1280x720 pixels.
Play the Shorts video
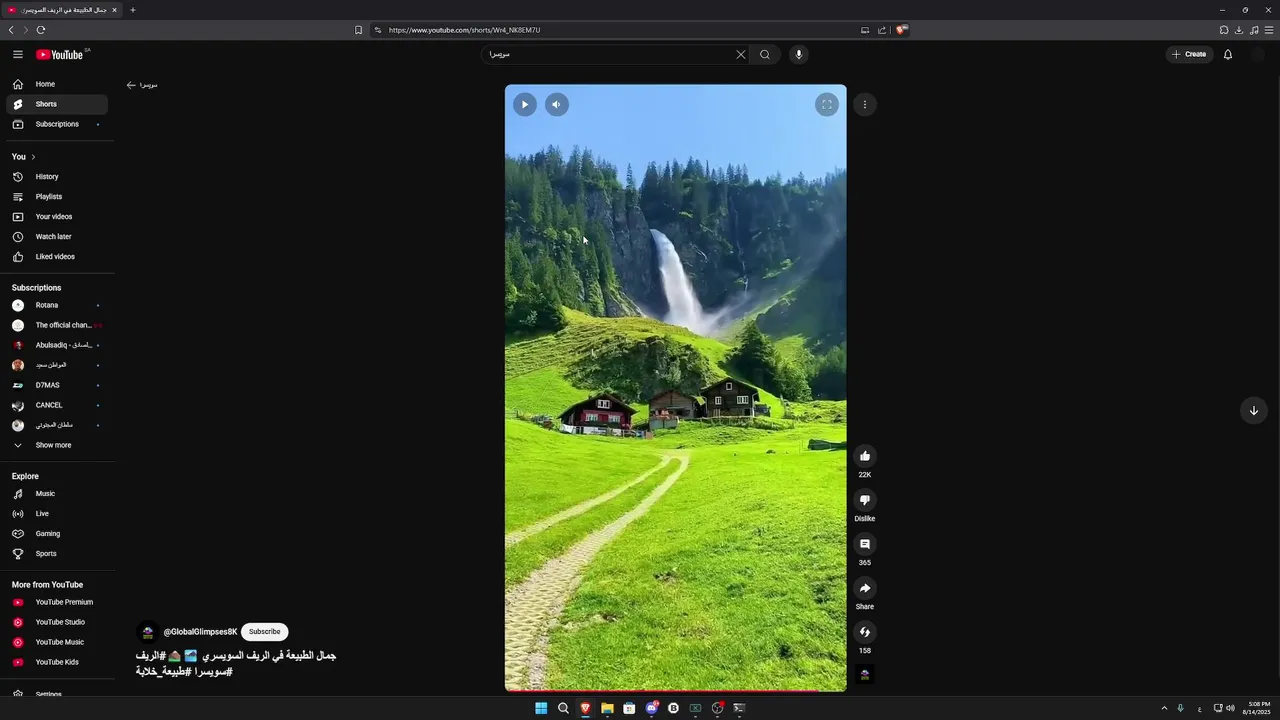[x=525, y=104]
